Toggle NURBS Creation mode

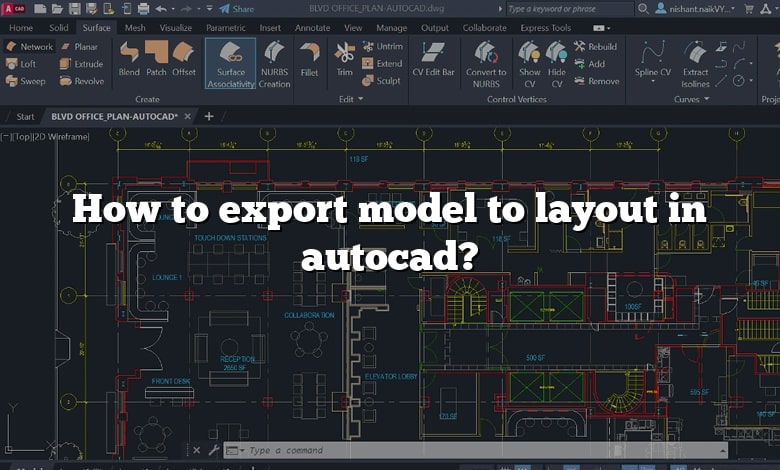coord(274,63)
